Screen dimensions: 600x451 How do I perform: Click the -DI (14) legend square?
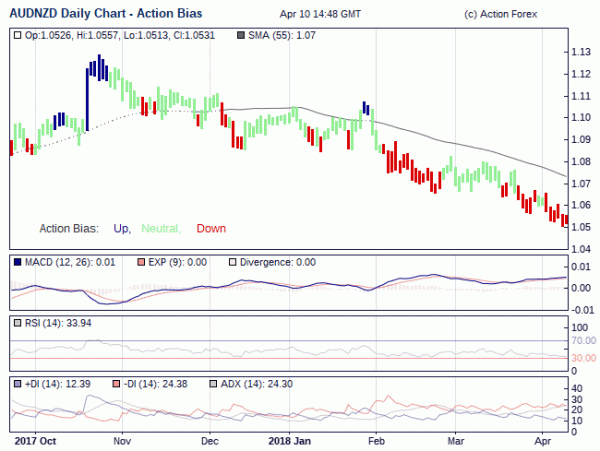tap(117, 384)
